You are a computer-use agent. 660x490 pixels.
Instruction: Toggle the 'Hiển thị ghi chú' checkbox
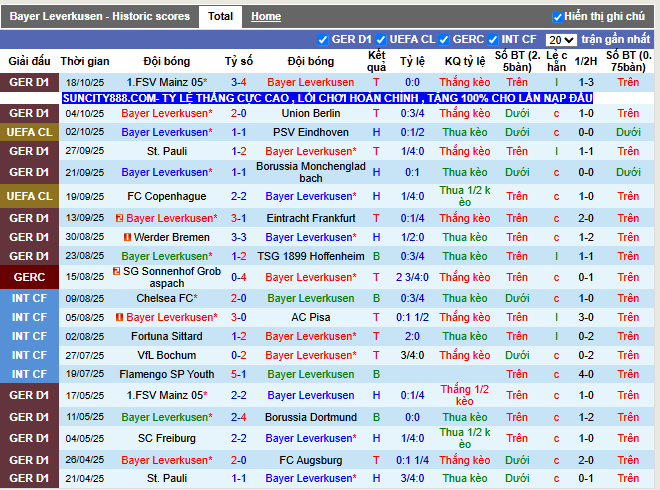point(557,17)
